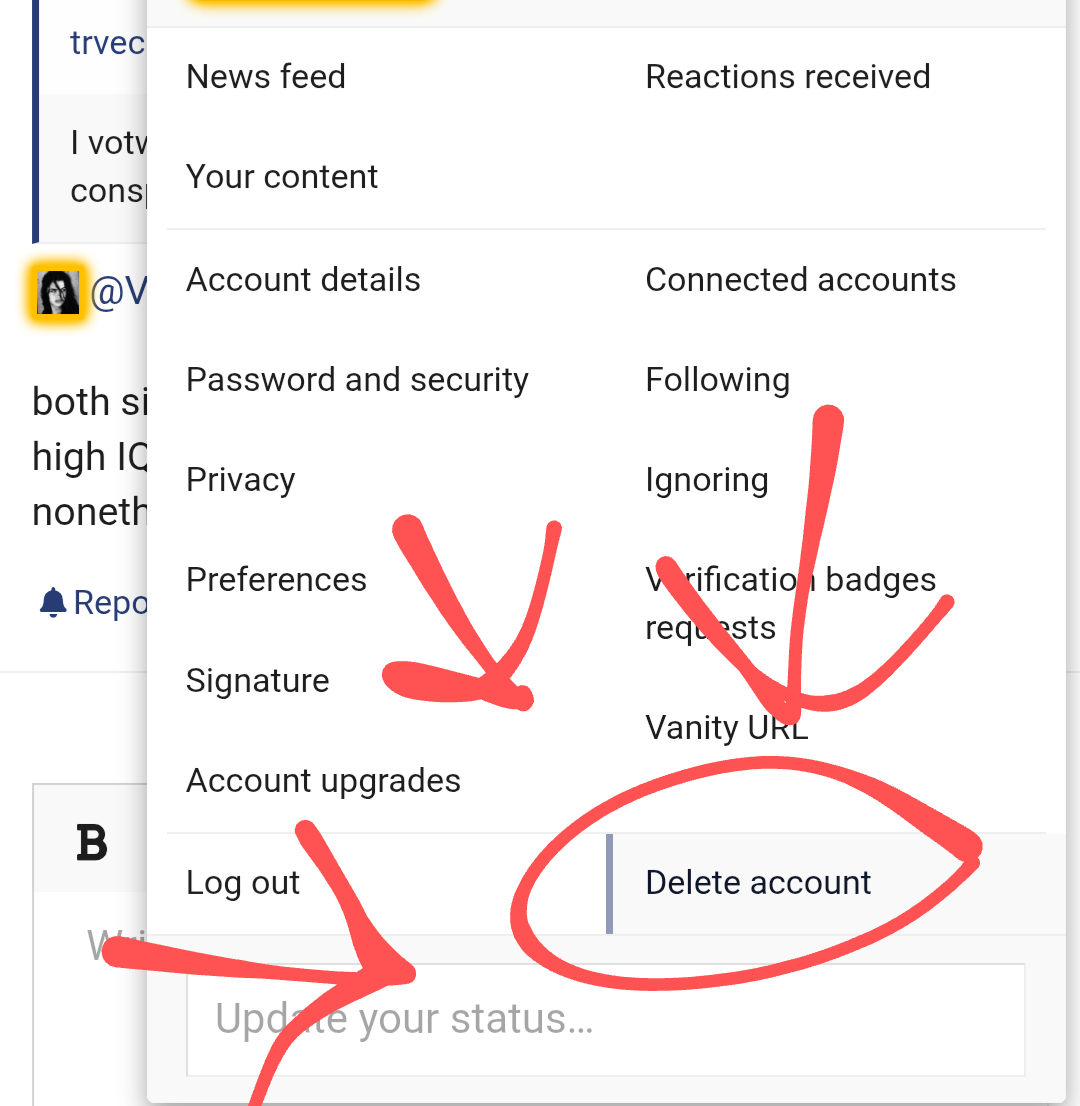This screenshot has width=1080, height=1106.
Task: Click the Report bell icon
Action: (53, 602)
